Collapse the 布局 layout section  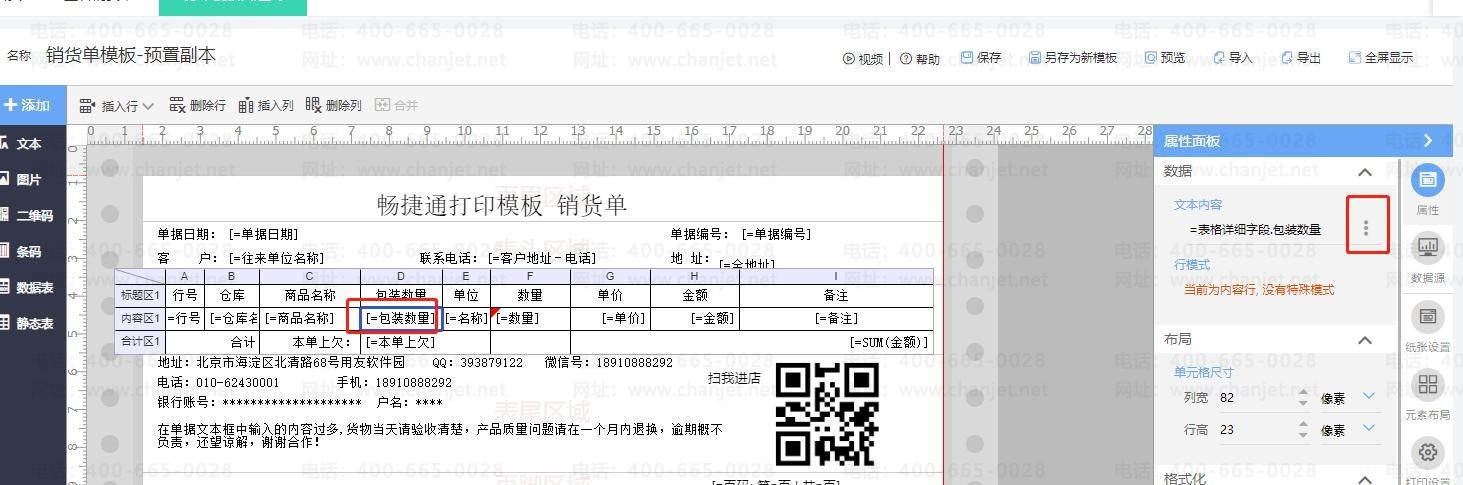click(1365, 340)
